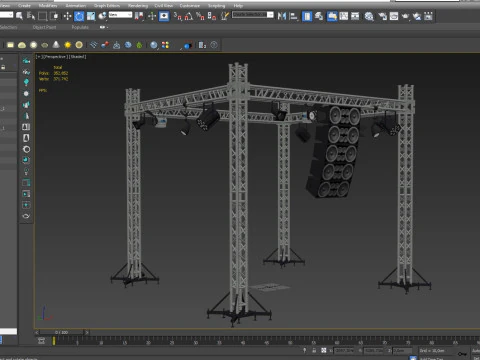Toggle Window/Crossing selection mode
This screenshot has height=360, width=480.
(x=54, y=16)
